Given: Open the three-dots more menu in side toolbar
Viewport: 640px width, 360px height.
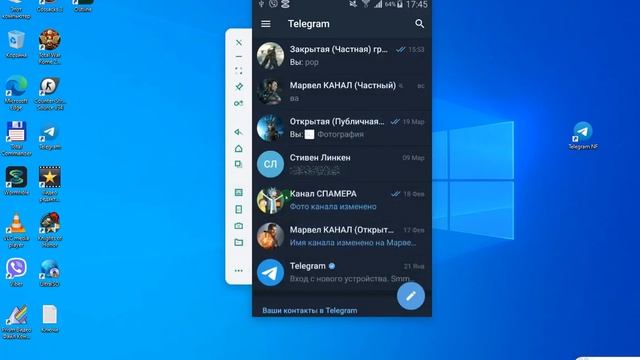Looking at the screenshot, I should click(239, 271).
